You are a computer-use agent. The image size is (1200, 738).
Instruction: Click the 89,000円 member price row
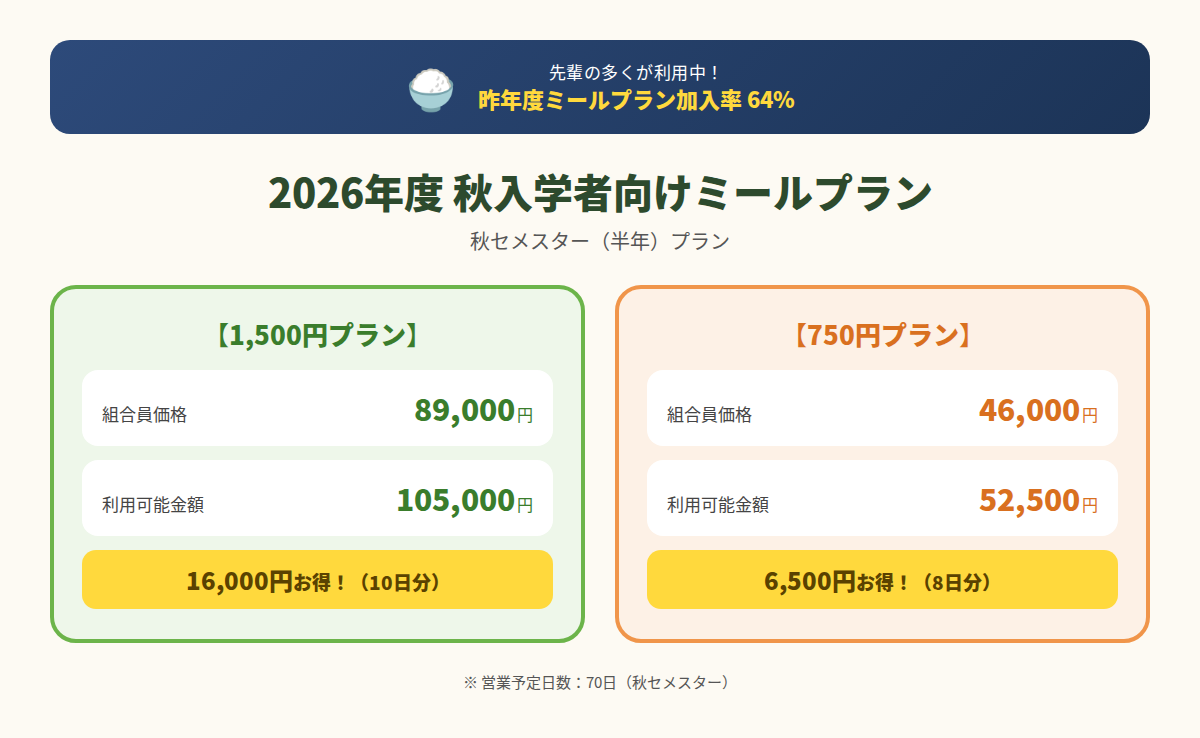317,408
